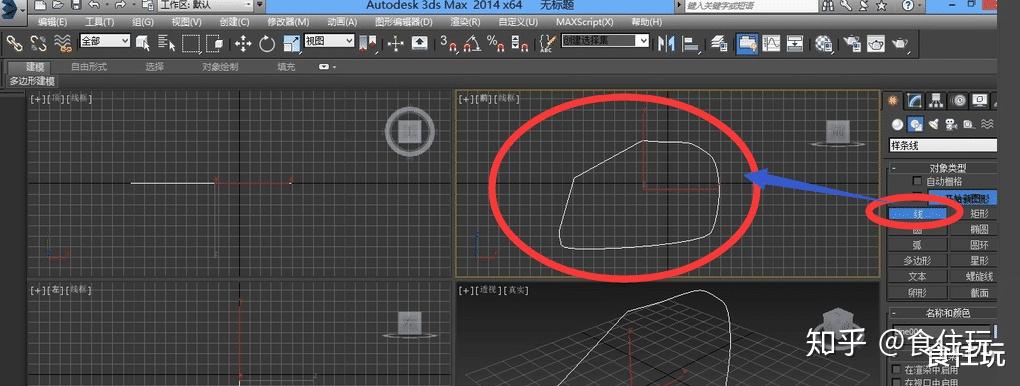
Task: Click the 弧 shape button
Action: (x=917, y=245)
